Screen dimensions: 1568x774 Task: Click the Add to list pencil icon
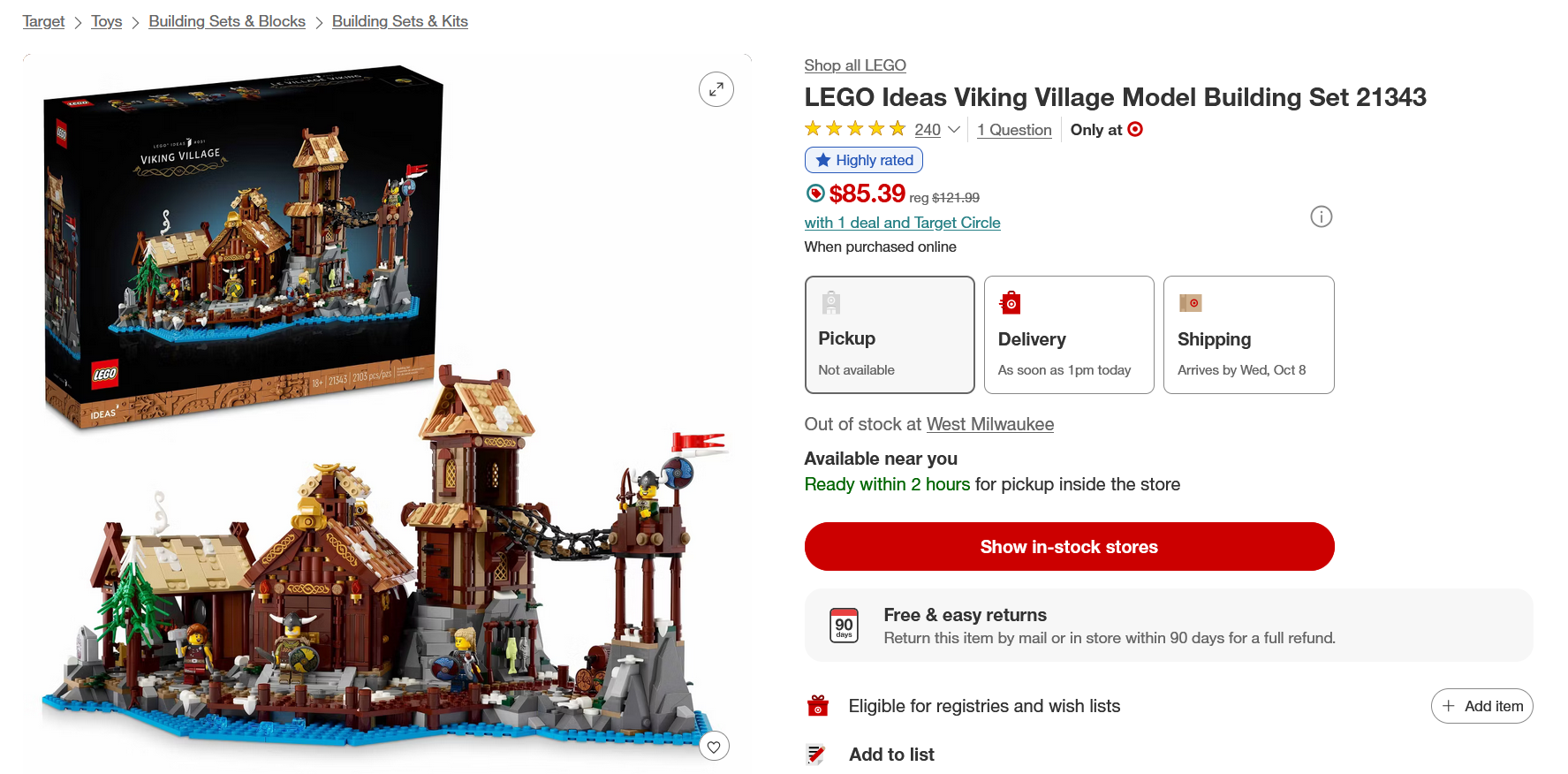[x=816, y=755]
